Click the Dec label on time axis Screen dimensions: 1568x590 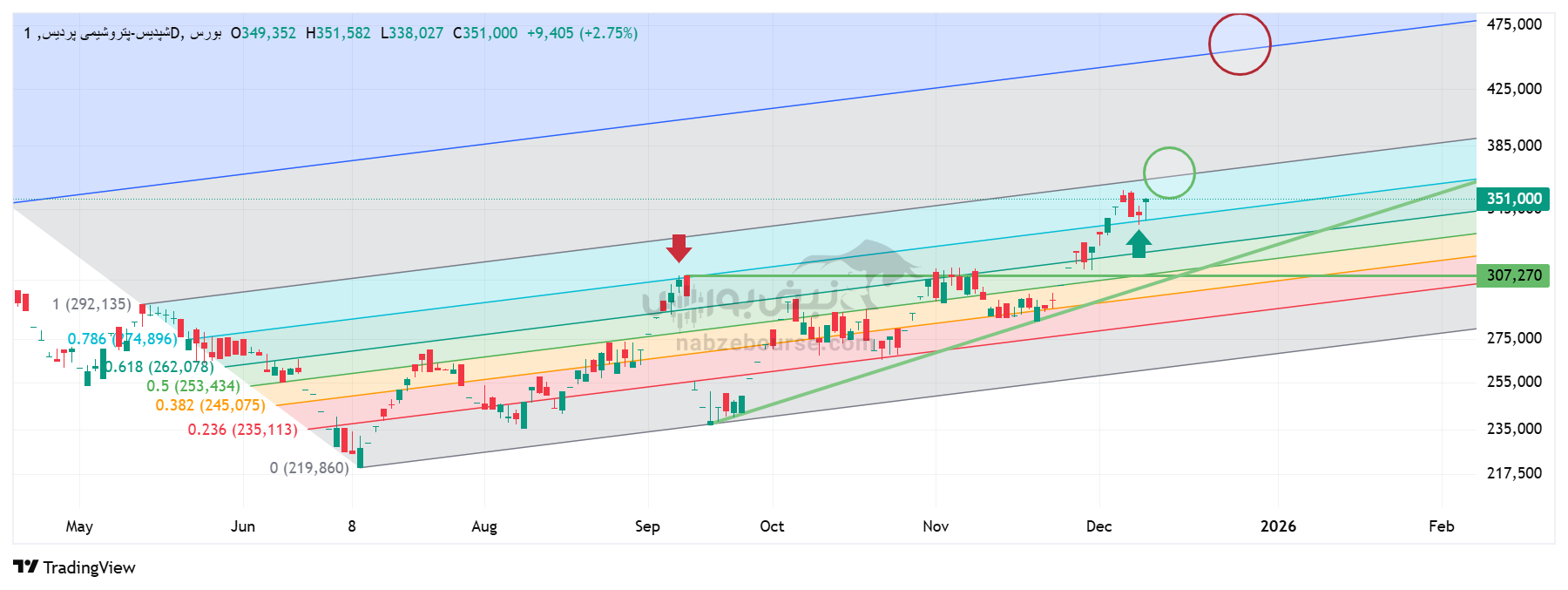(1098, 526)
